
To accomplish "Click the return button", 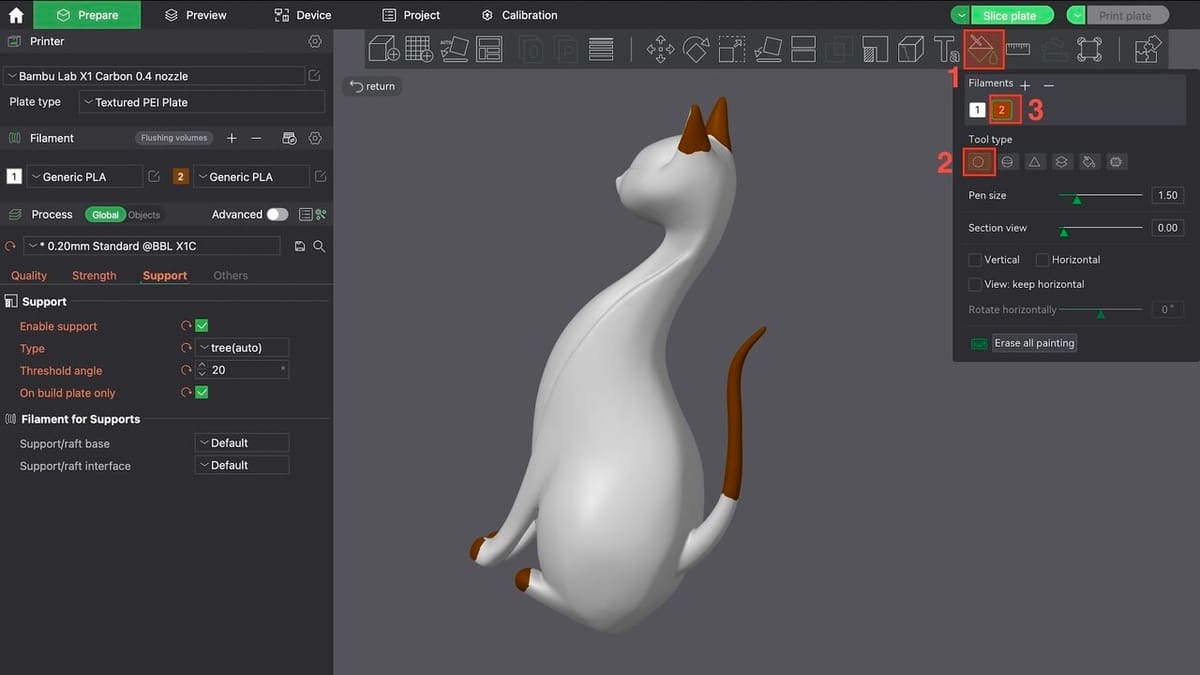I will pyautogui.click(x=372, y=86).
